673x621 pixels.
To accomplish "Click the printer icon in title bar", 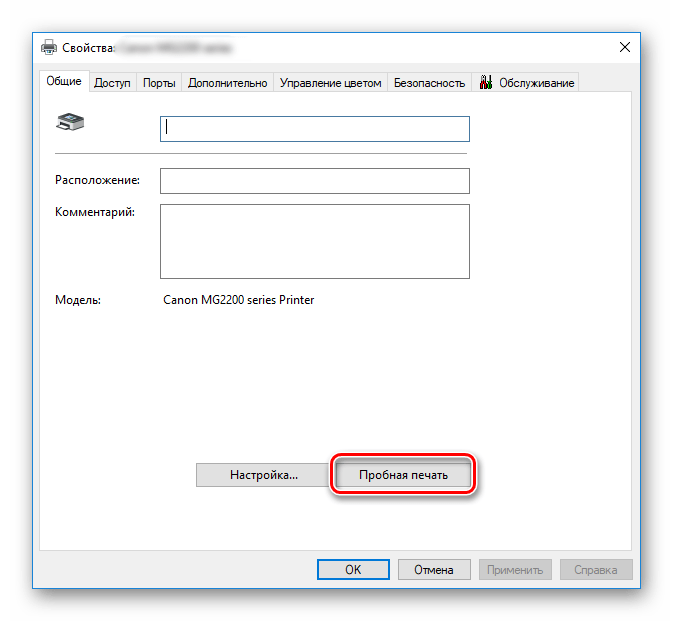I will [x=49, y=48].
